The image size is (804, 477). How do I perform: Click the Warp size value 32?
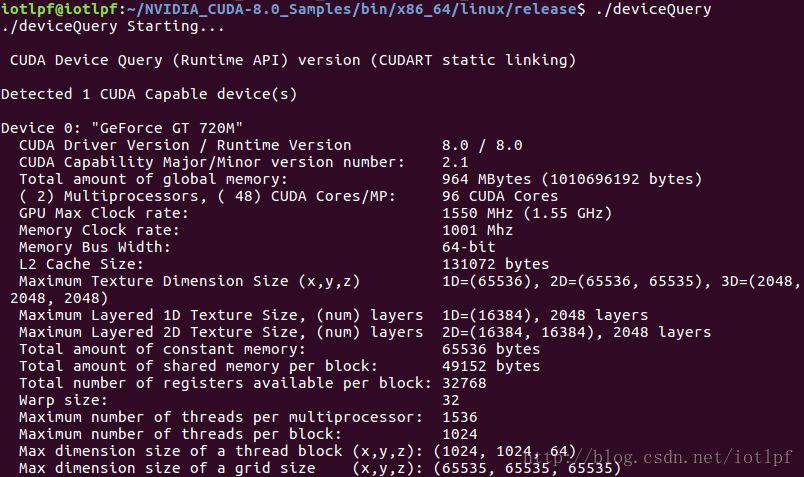450,400
